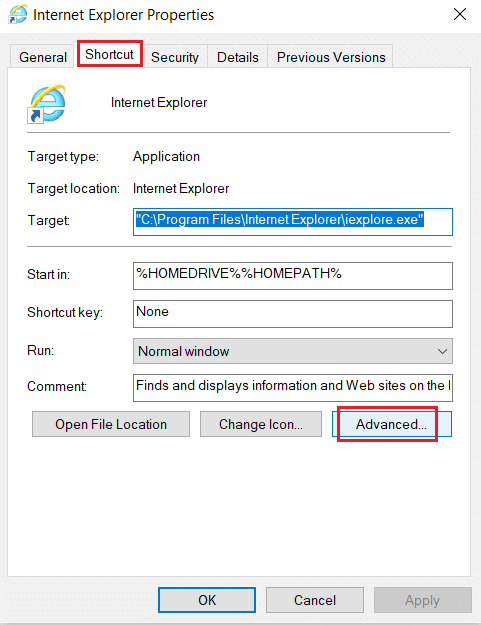The height and width of the screenshot is (625, 481).
Task: Click the Cancel button
Action: click(315, 600)
